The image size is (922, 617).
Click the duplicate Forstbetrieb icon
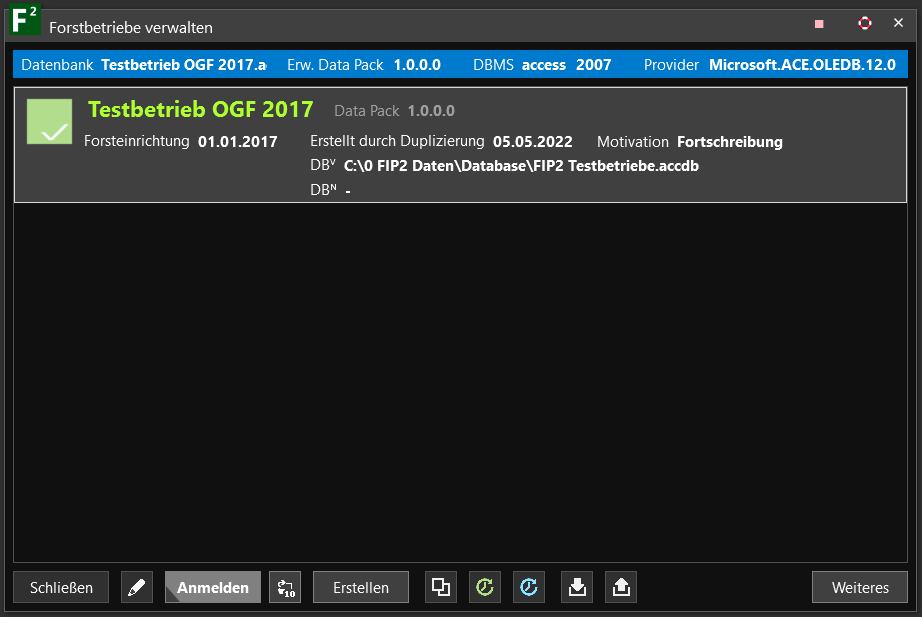click(x=441, y=588)
